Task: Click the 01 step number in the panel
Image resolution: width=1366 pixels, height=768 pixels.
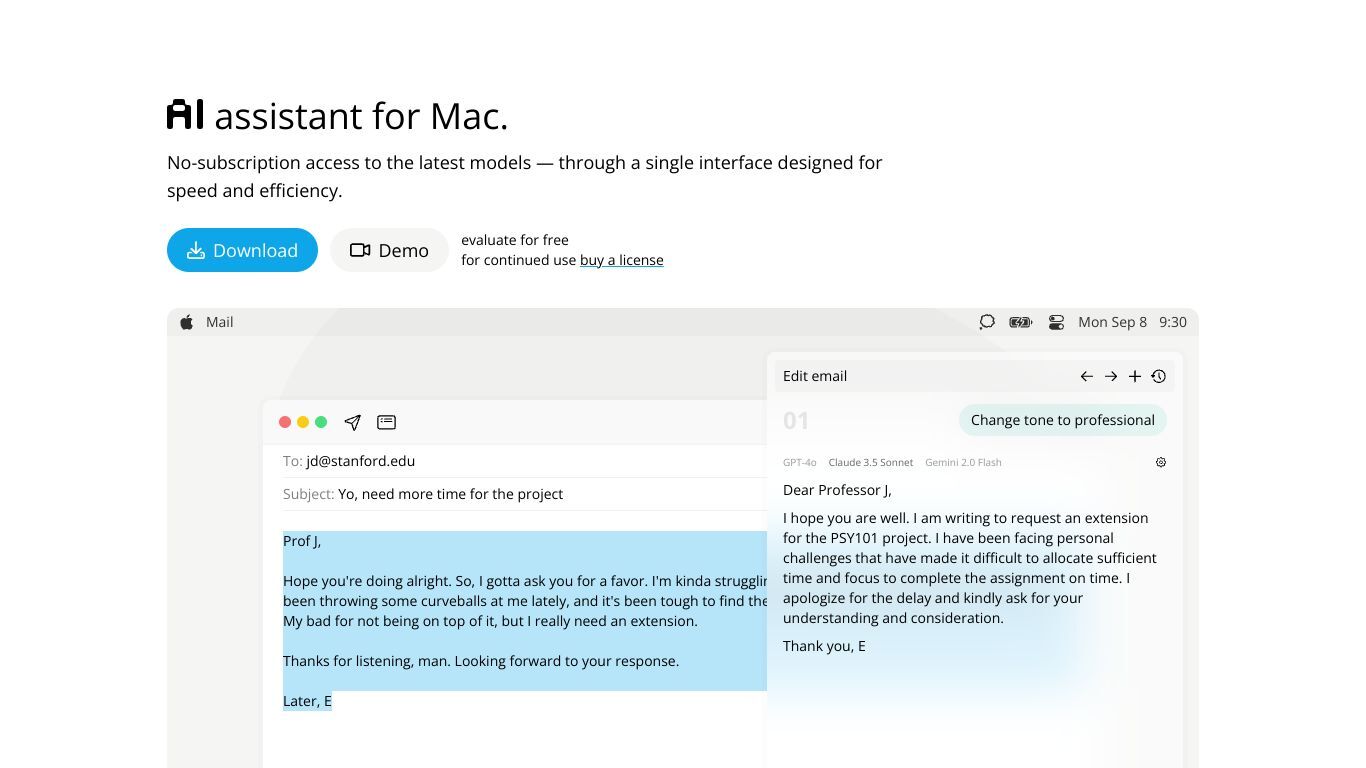Action: click(x=796, y=420)
